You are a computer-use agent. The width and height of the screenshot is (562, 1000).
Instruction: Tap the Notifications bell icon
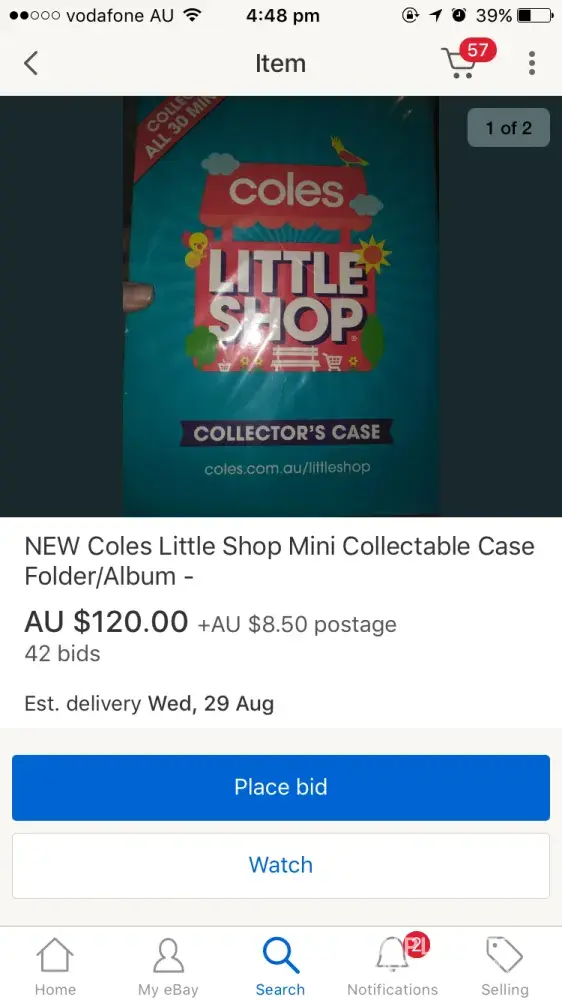pyautogui.click(x=393, y=955)
